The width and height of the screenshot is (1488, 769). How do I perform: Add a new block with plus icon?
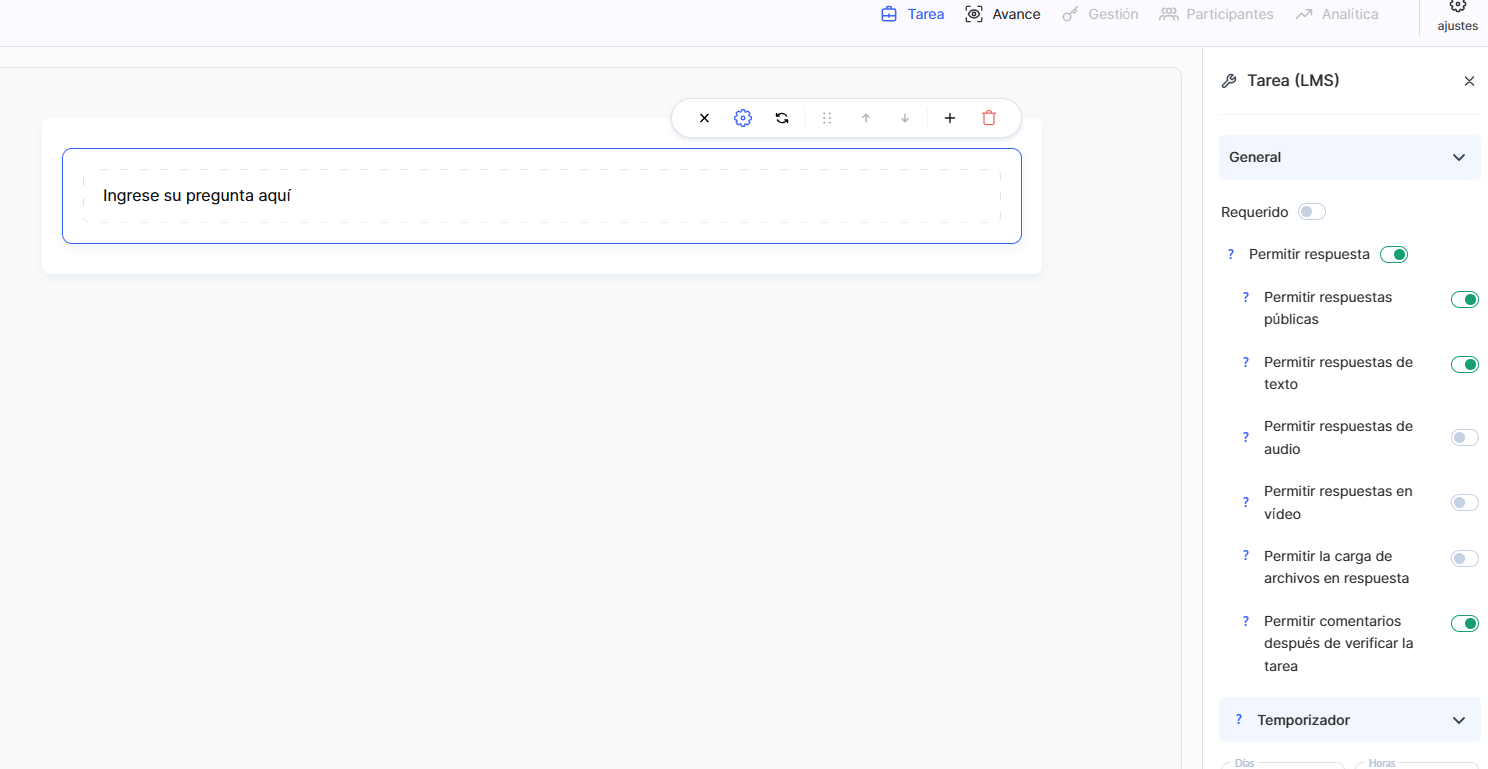950,118
